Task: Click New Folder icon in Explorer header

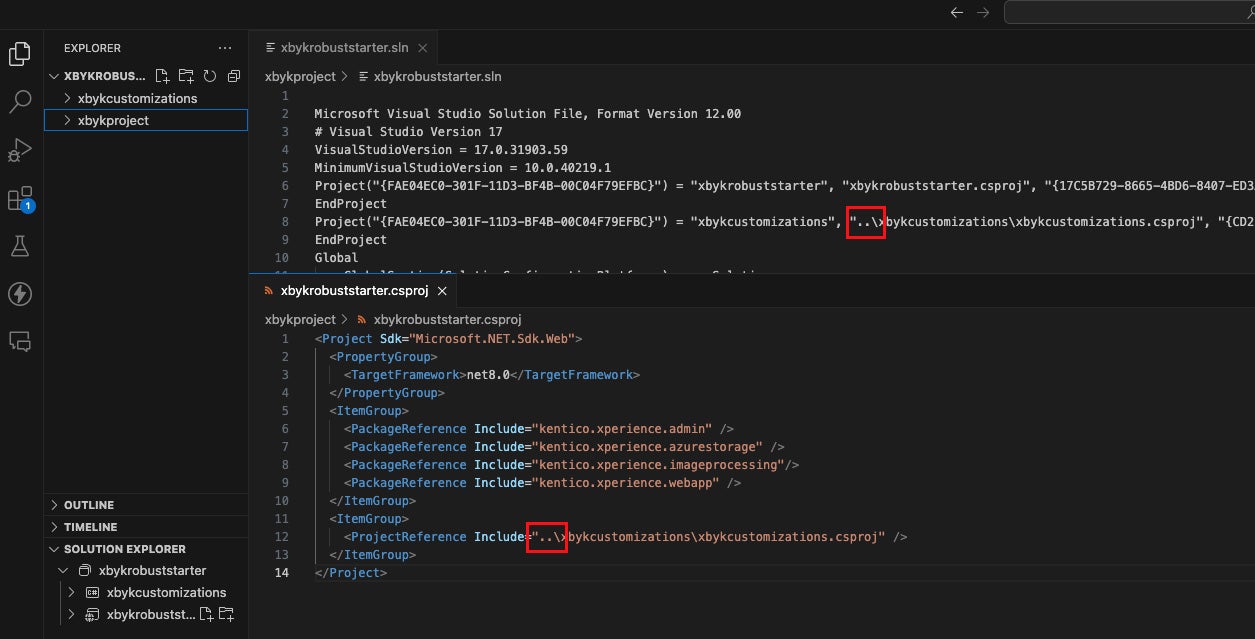Action: (186, 76)
